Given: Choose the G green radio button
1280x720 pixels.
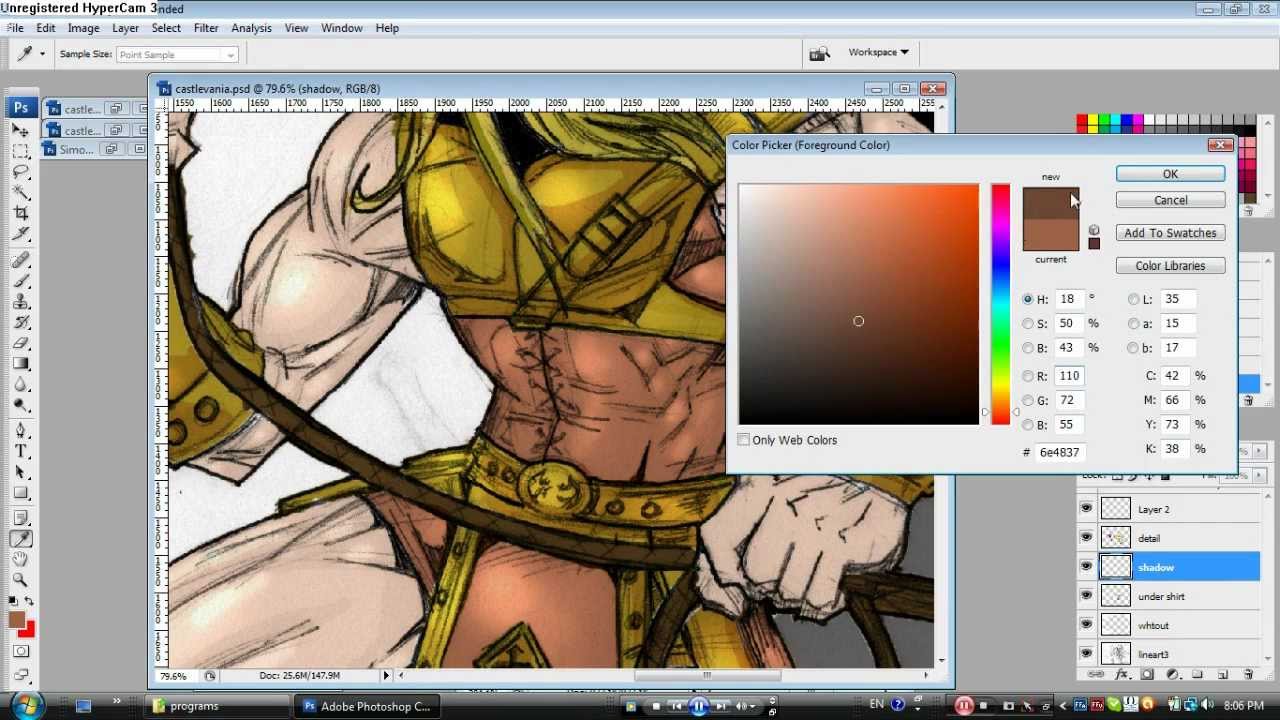Looking at the screenshot, I should click(x=1028, y=401).
